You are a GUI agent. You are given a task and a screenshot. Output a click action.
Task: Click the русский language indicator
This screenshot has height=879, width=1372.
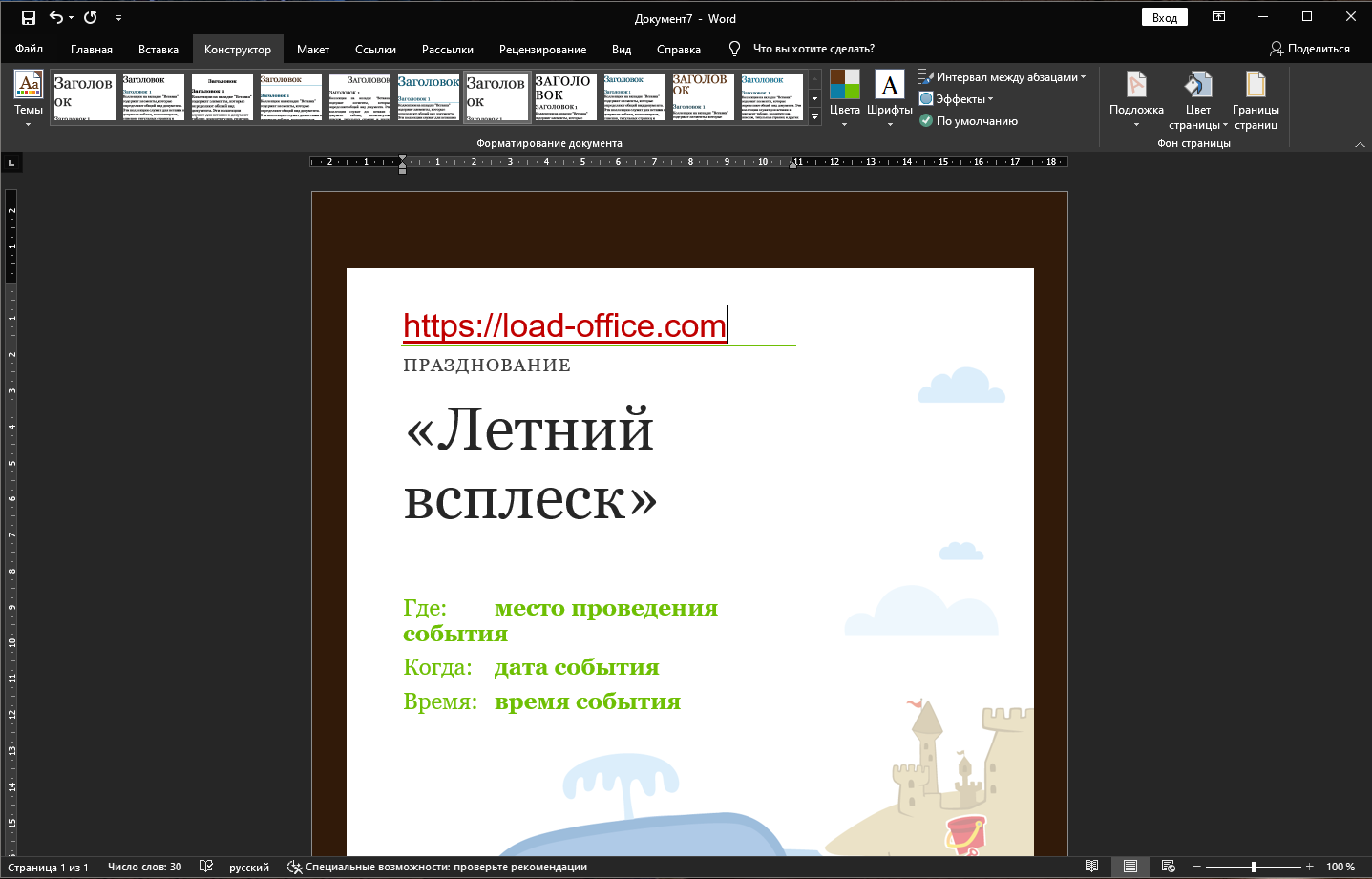click(249, 867)
